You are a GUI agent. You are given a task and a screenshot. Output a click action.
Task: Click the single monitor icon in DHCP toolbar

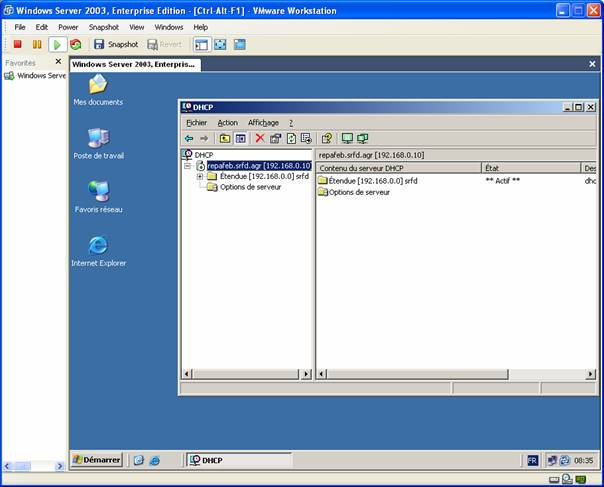coord(347,138)
